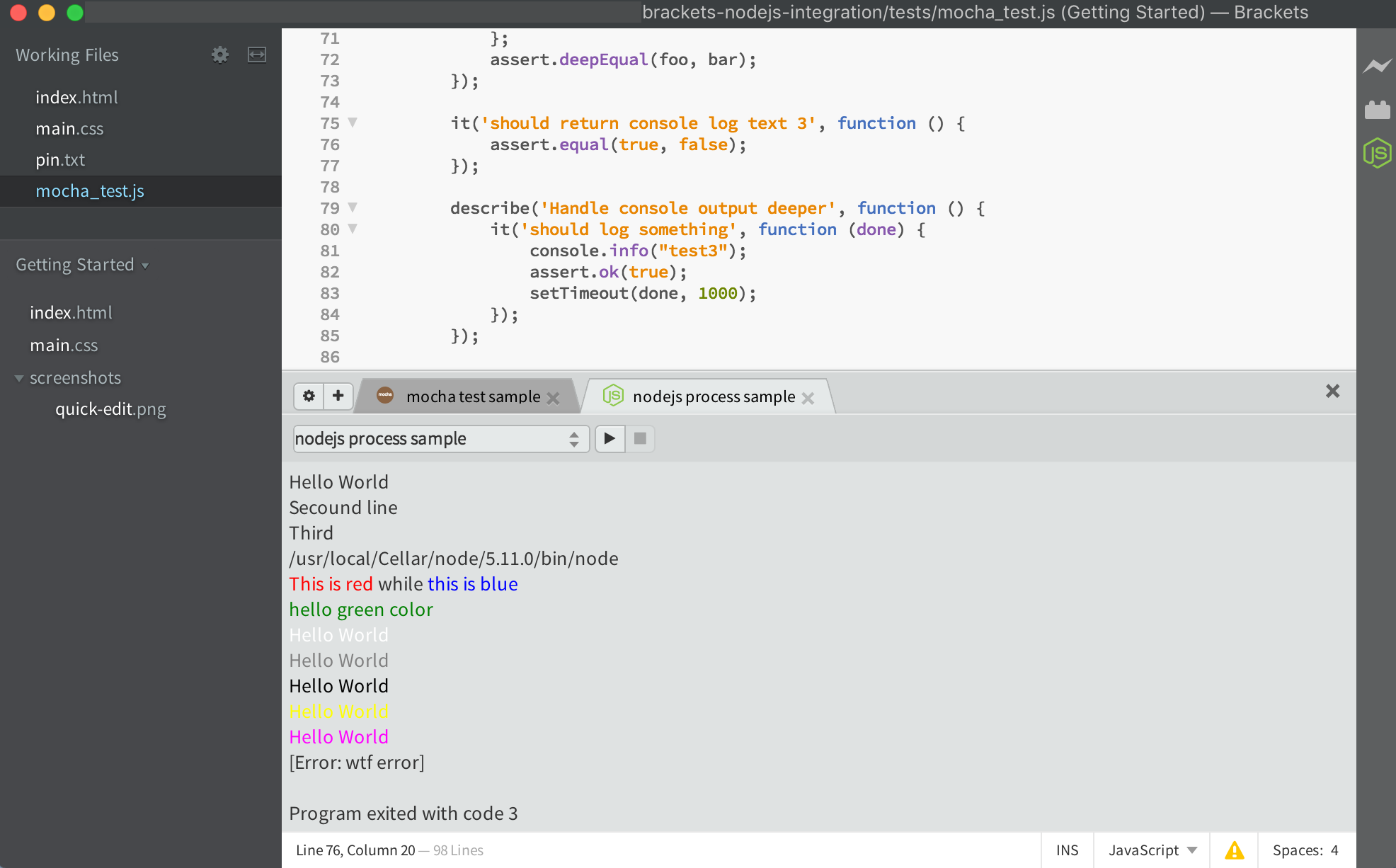Collapse the screenshots folder
This screenshot has height=868, width=1396.
point(19,378)
